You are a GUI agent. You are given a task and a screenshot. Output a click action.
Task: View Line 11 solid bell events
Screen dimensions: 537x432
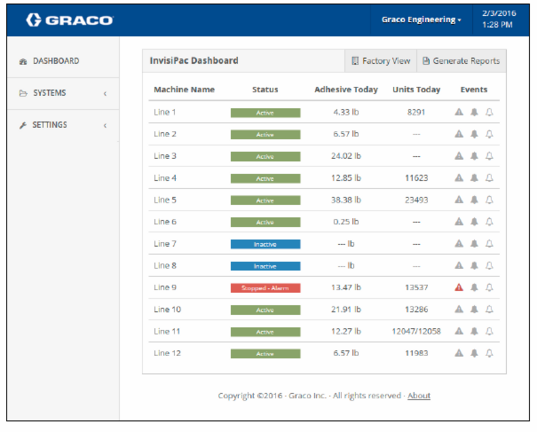click(x=474, y=331)
